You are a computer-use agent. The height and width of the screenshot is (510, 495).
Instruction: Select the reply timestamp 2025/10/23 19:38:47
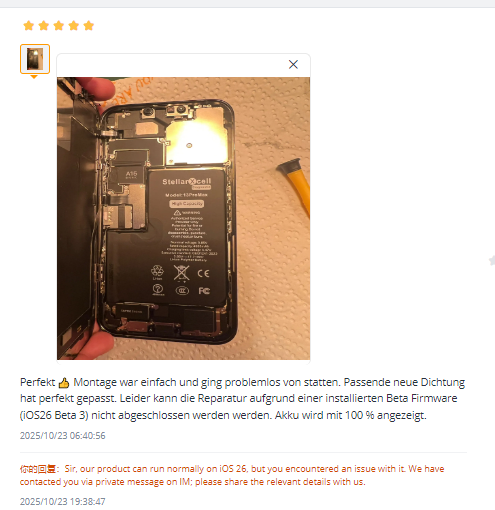coord(63,502)
